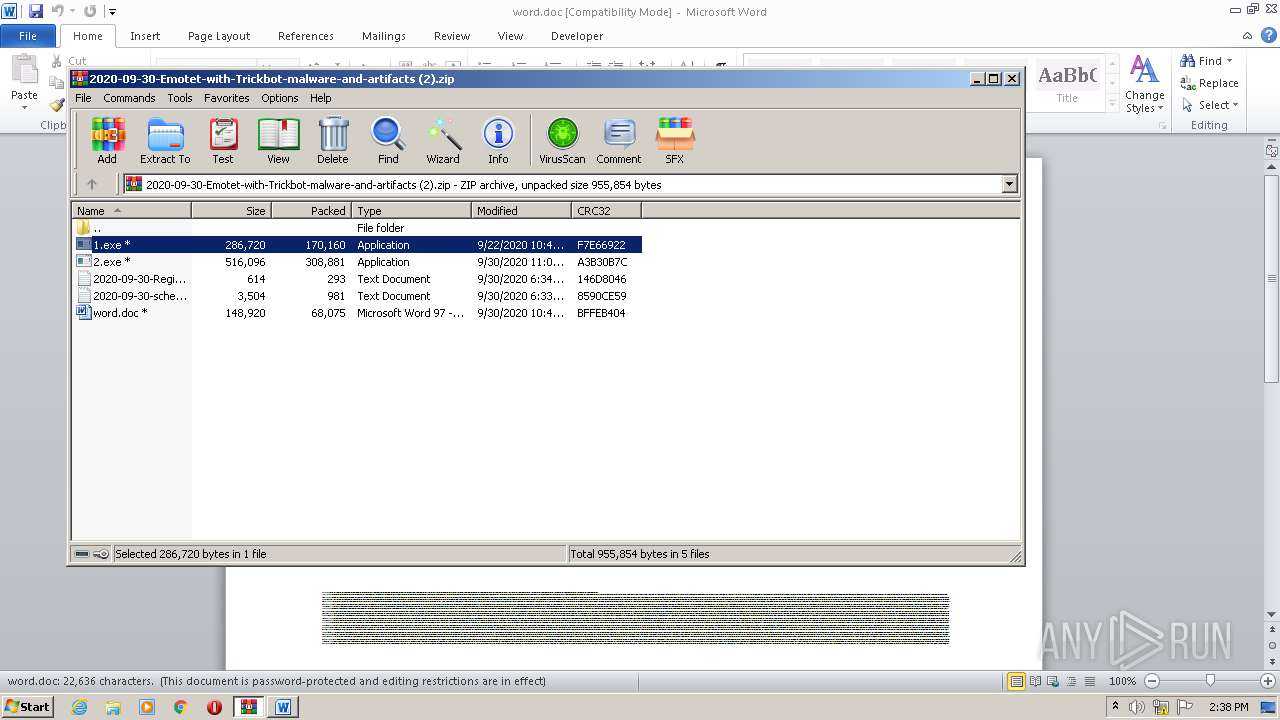Screen dimensions: 1280x720
Task: Click Replace in Word Editing group
Action: point(1209,83)
